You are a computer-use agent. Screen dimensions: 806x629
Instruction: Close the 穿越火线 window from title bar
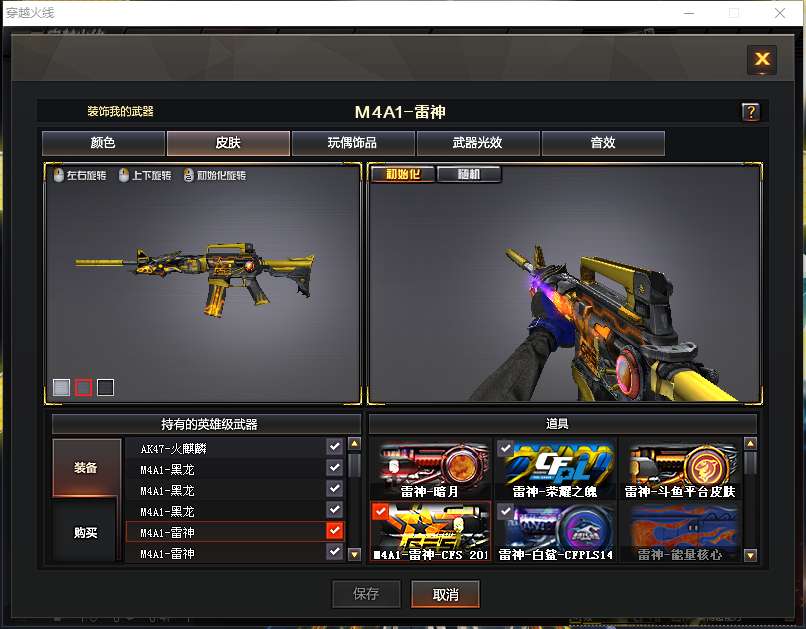pos(780,13)
